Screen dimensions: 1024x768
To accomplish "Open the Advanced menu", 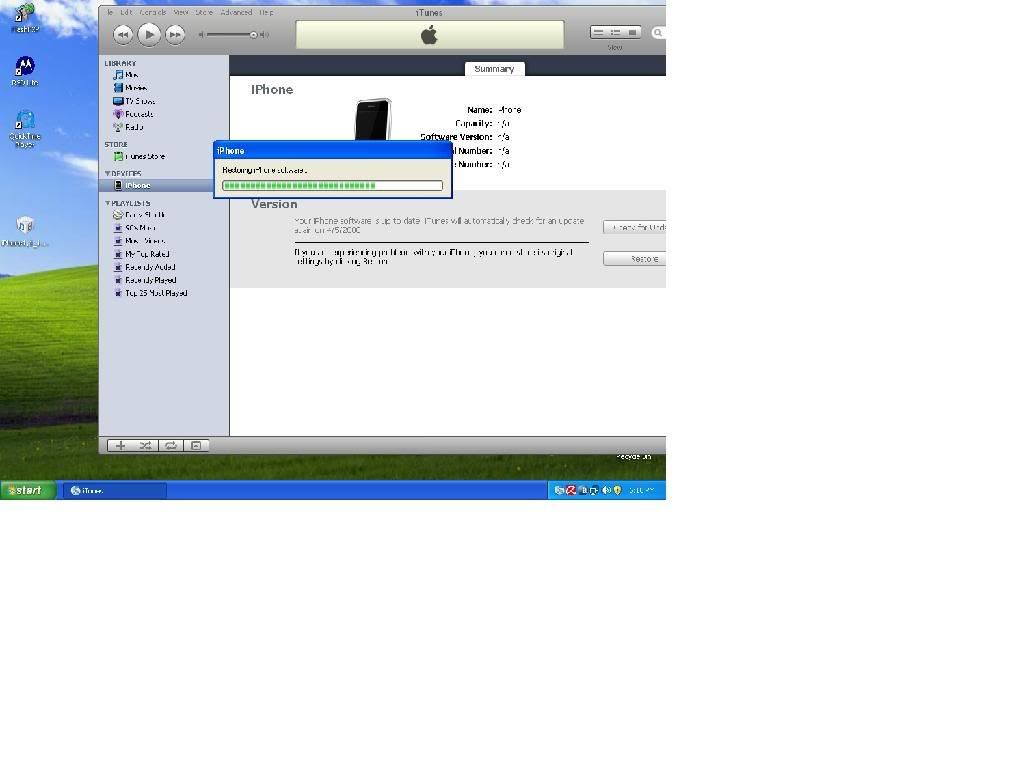I will (236, 12).
